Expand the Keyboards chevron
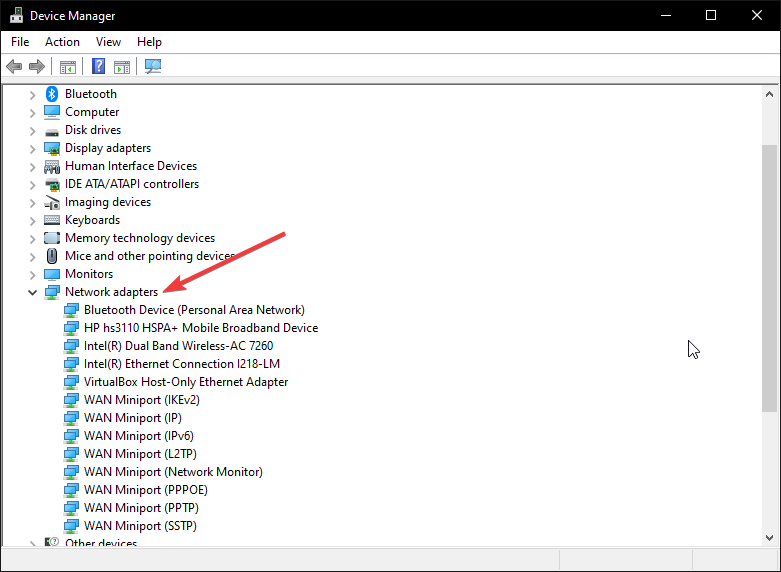The image size is (781, 572). [32, 221]
